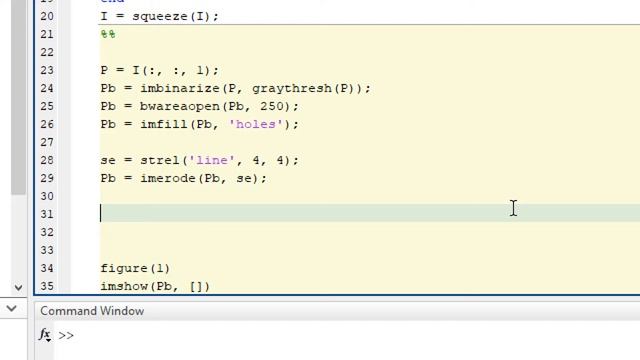Image resolution: width=640 pixels, height=360 pixels.
Task: Click line number 24 in the gutter
Action: [x=47, y=88]
